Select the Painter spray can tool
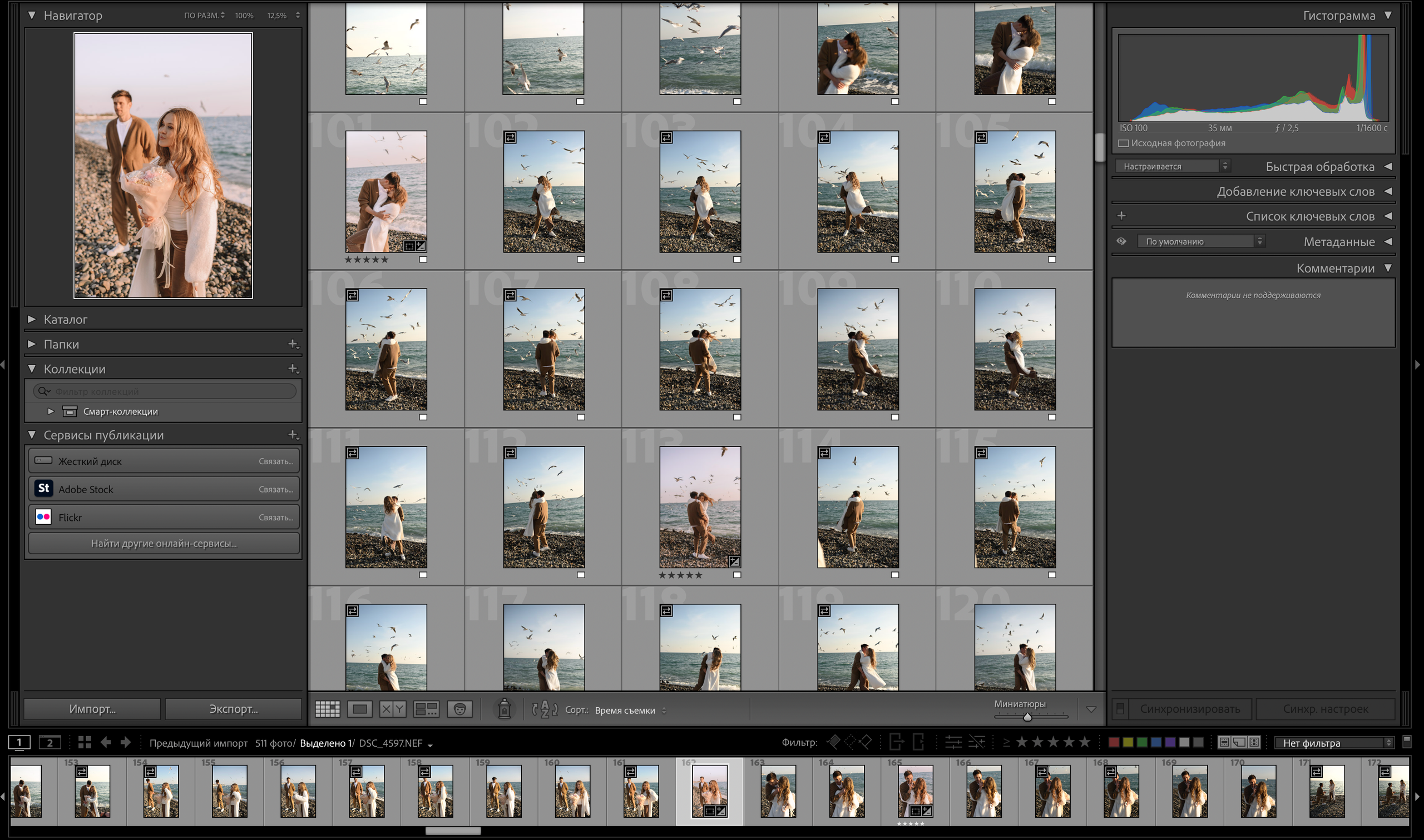1424x840 pixels. pos(504,709)
